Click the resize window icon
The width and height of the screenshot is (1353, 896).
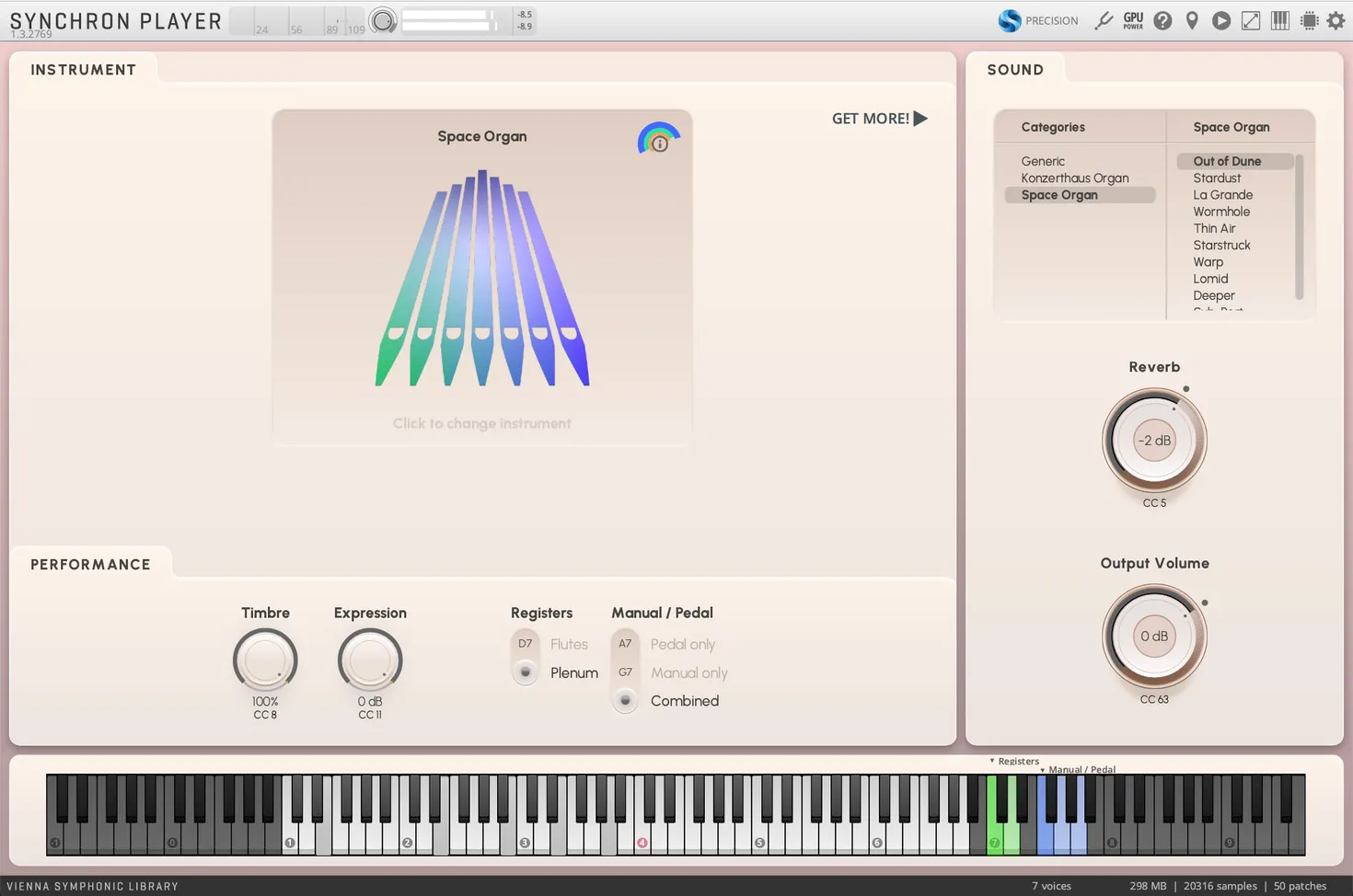point(1251,20)
